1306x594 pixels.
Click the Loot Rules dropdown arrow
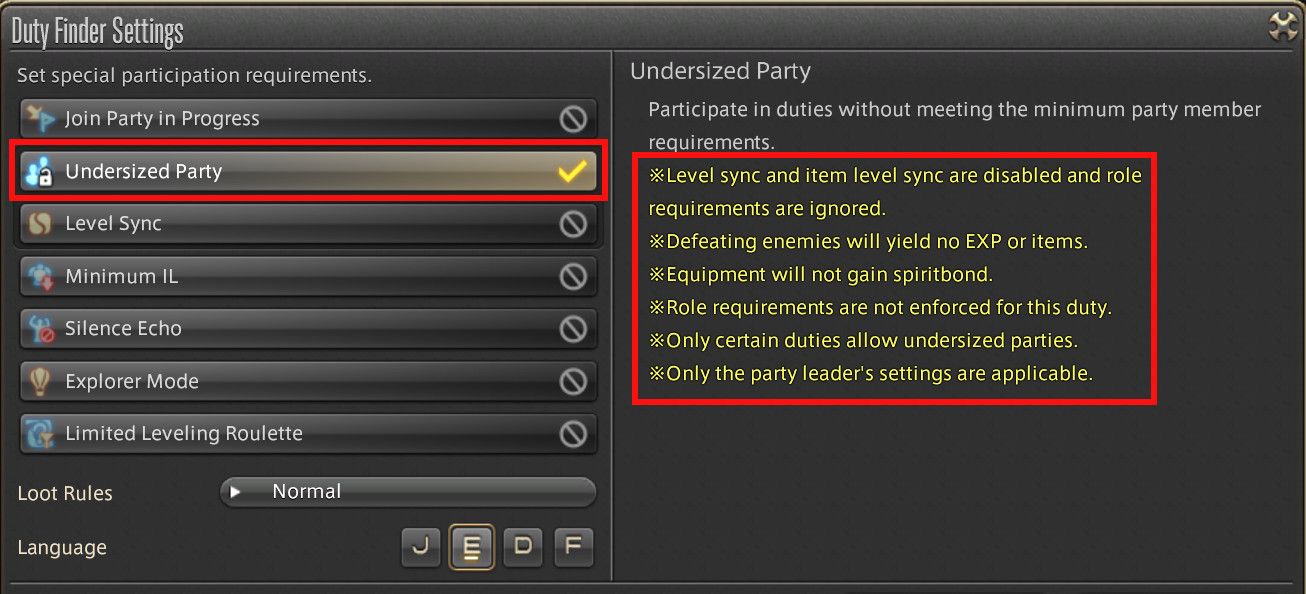pyautogui.click(x=236, y=492)
